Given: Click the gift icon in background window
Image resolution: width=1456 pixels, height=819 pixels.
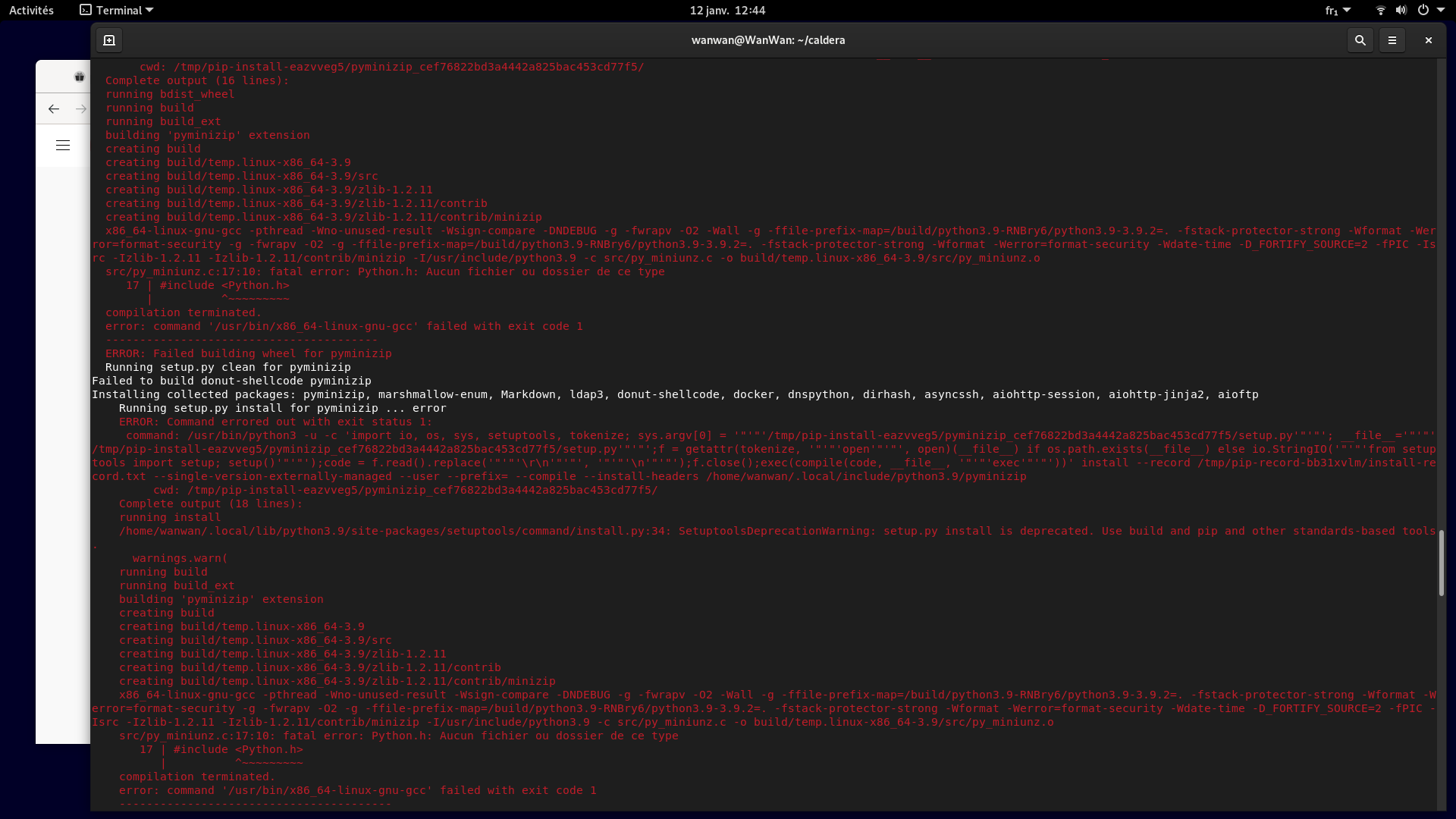Looking at the screenshot, I should click(x=79, y=77).
